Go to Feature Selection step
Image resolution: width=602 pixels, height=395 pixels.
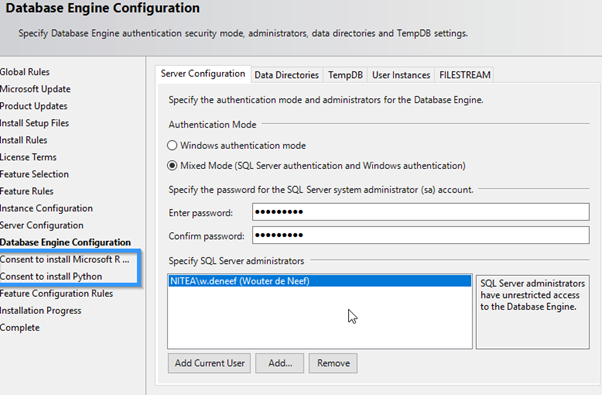35,174
